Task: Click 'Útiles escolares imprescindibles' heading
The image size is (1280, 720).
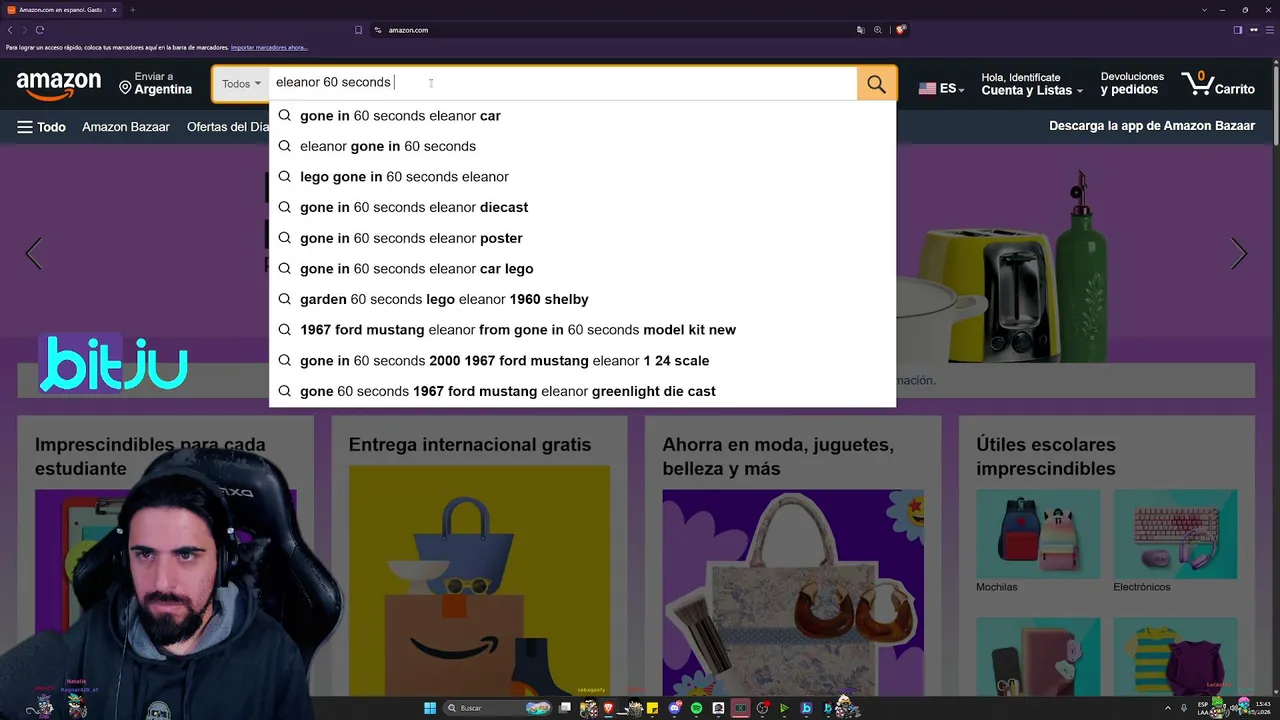Action: (1046, 456)
